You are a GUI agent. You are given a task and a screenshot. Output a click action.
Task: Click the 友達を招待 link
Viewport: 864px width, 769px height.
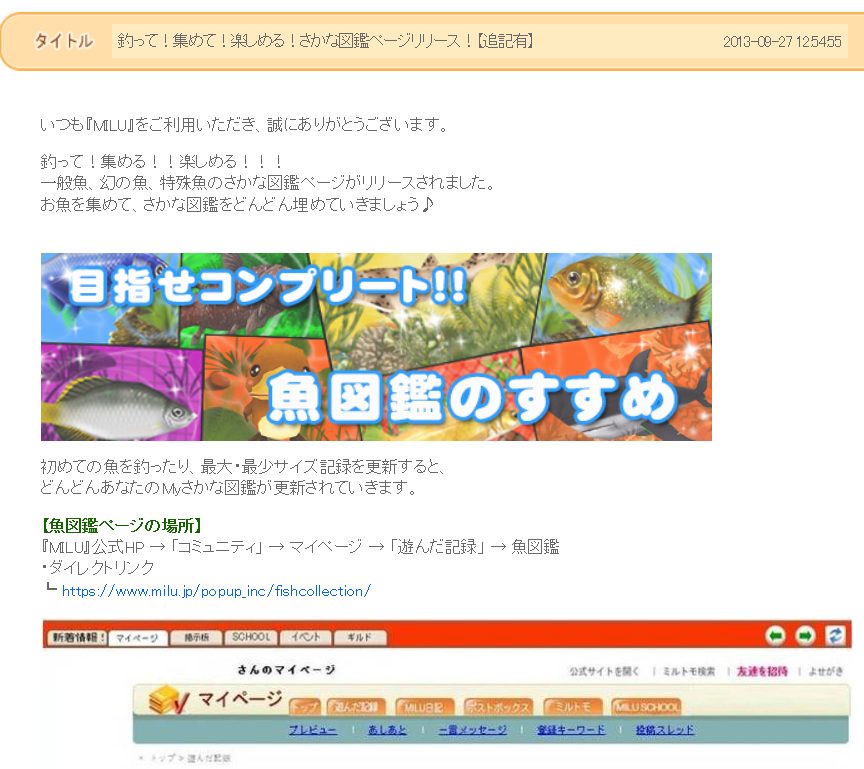761,671
